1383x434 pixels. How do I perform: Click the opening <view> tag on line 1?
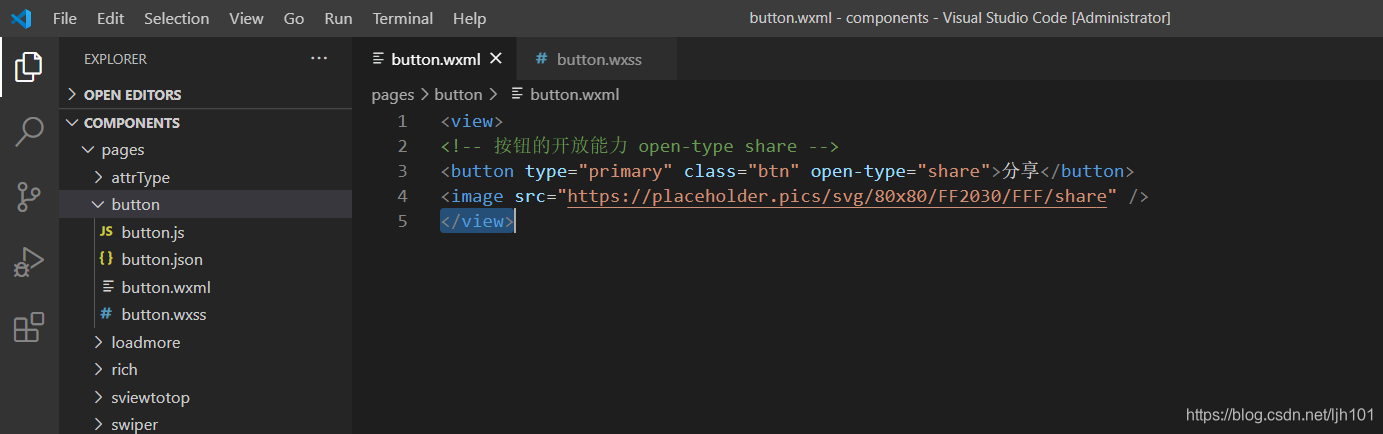point(472,121)
